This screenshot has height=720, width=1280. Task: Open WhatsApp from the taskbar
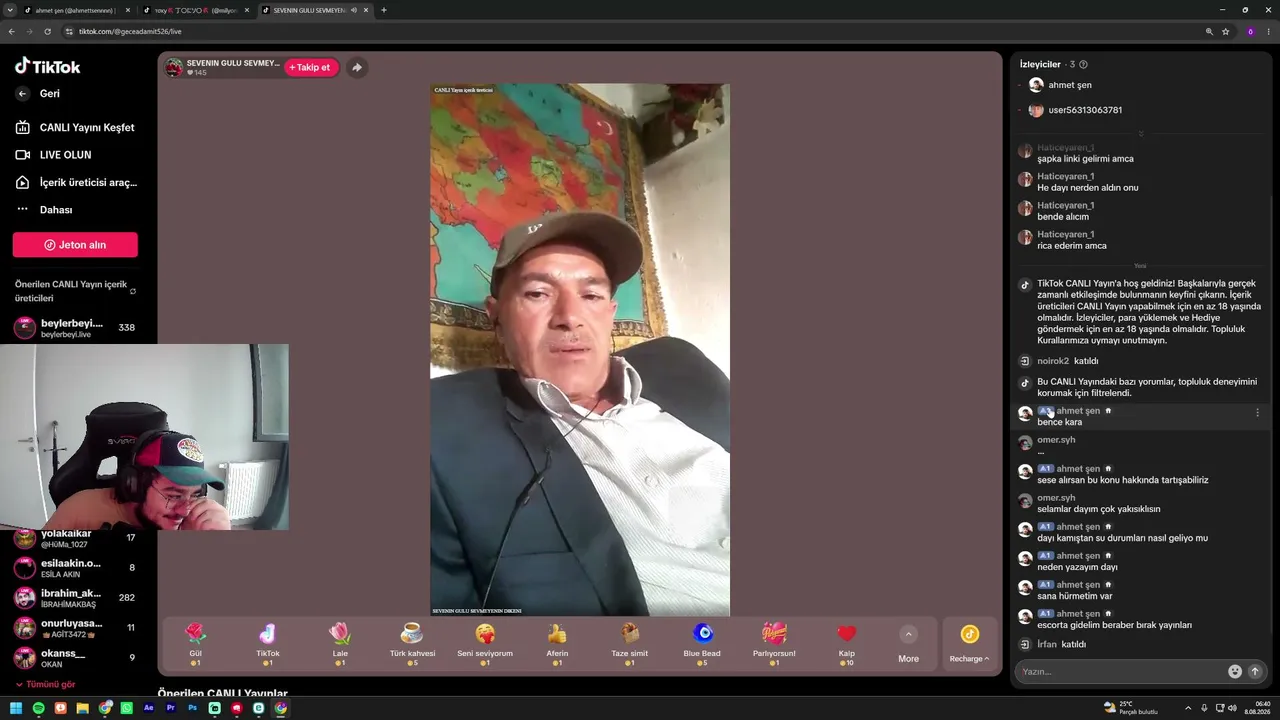127,708
